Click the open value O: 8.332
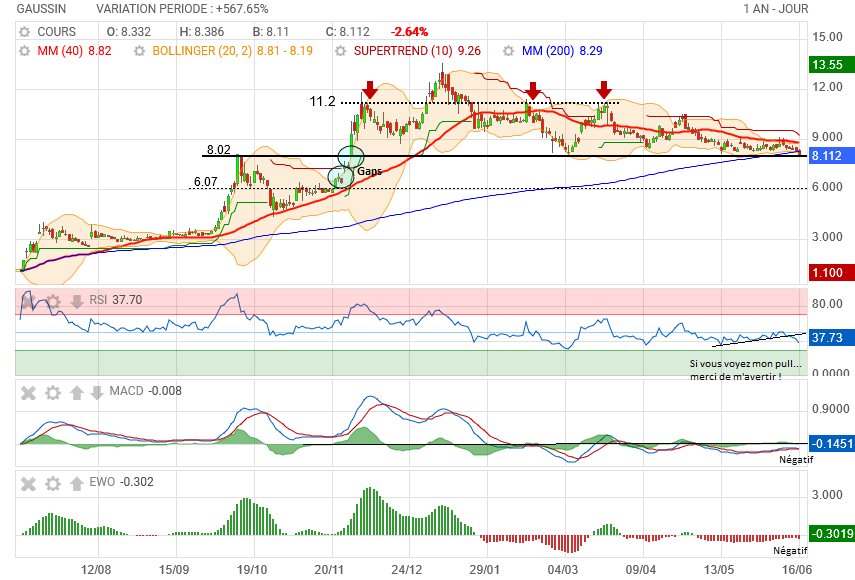 pos(129,32)
